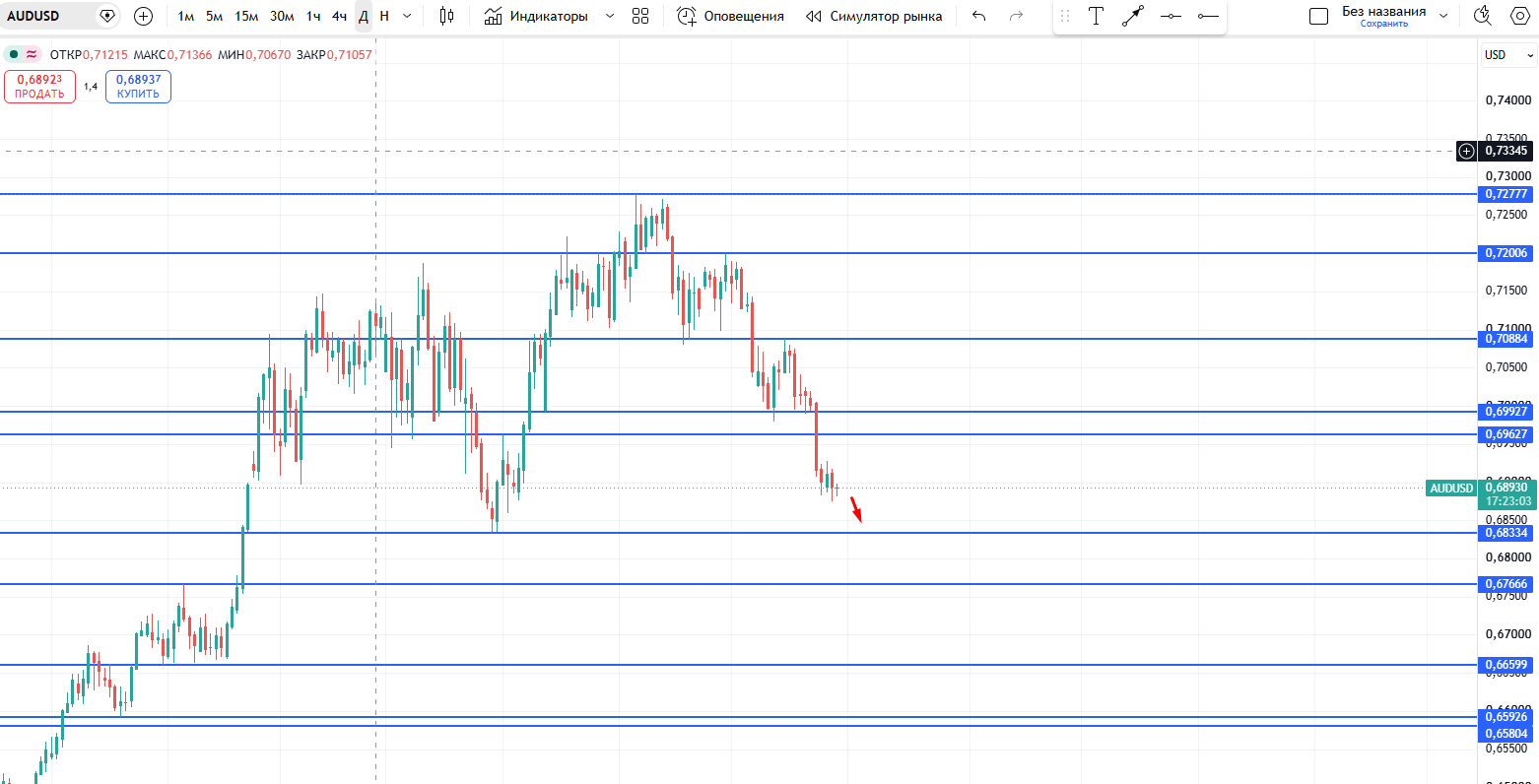Open the USD currency dropdown

tap(1507, 54)
